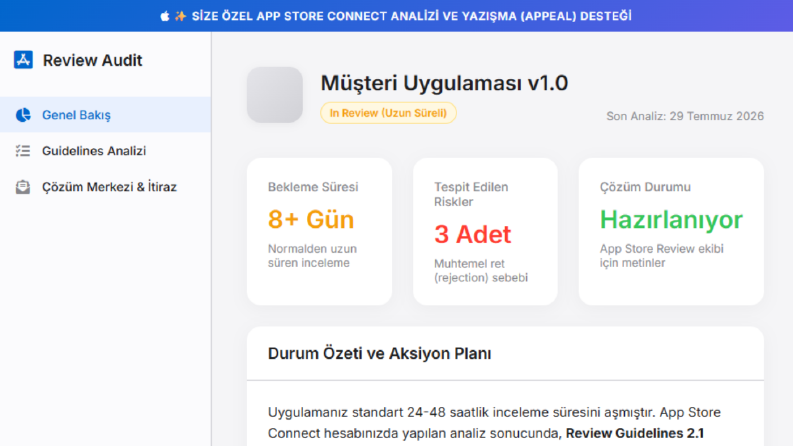Click the bold Review Guidelines 2.1 text

click(635, 433)
